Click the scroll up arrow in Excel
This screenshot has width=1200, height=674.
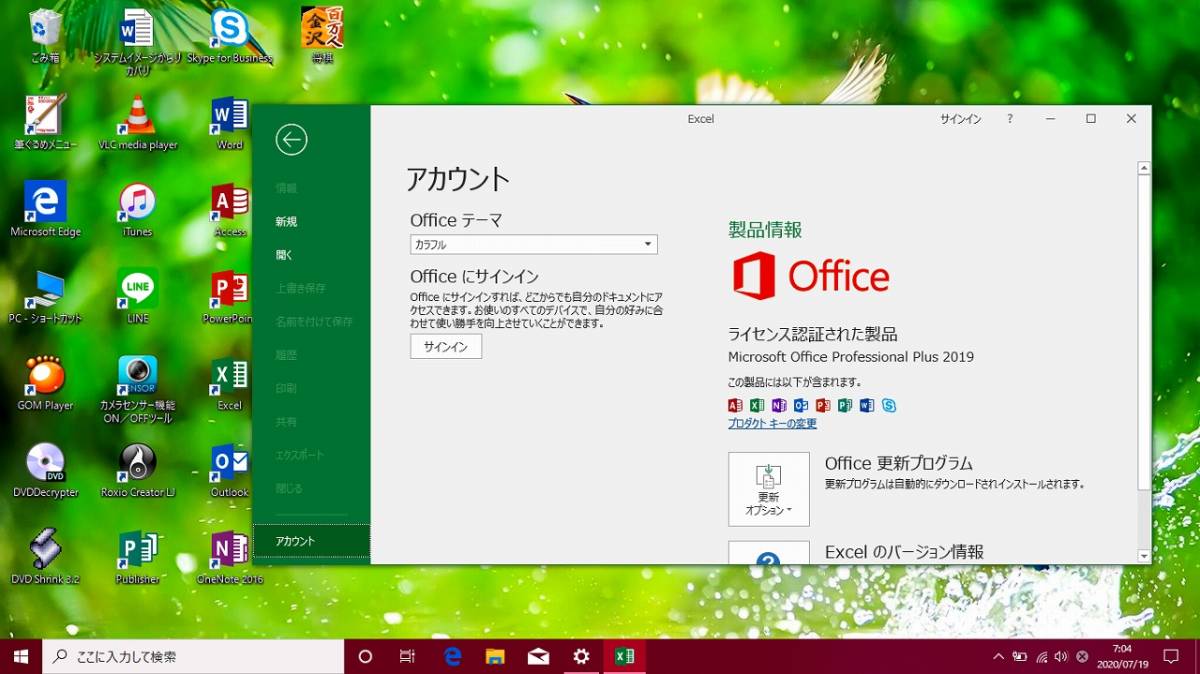coord(1144,169)
